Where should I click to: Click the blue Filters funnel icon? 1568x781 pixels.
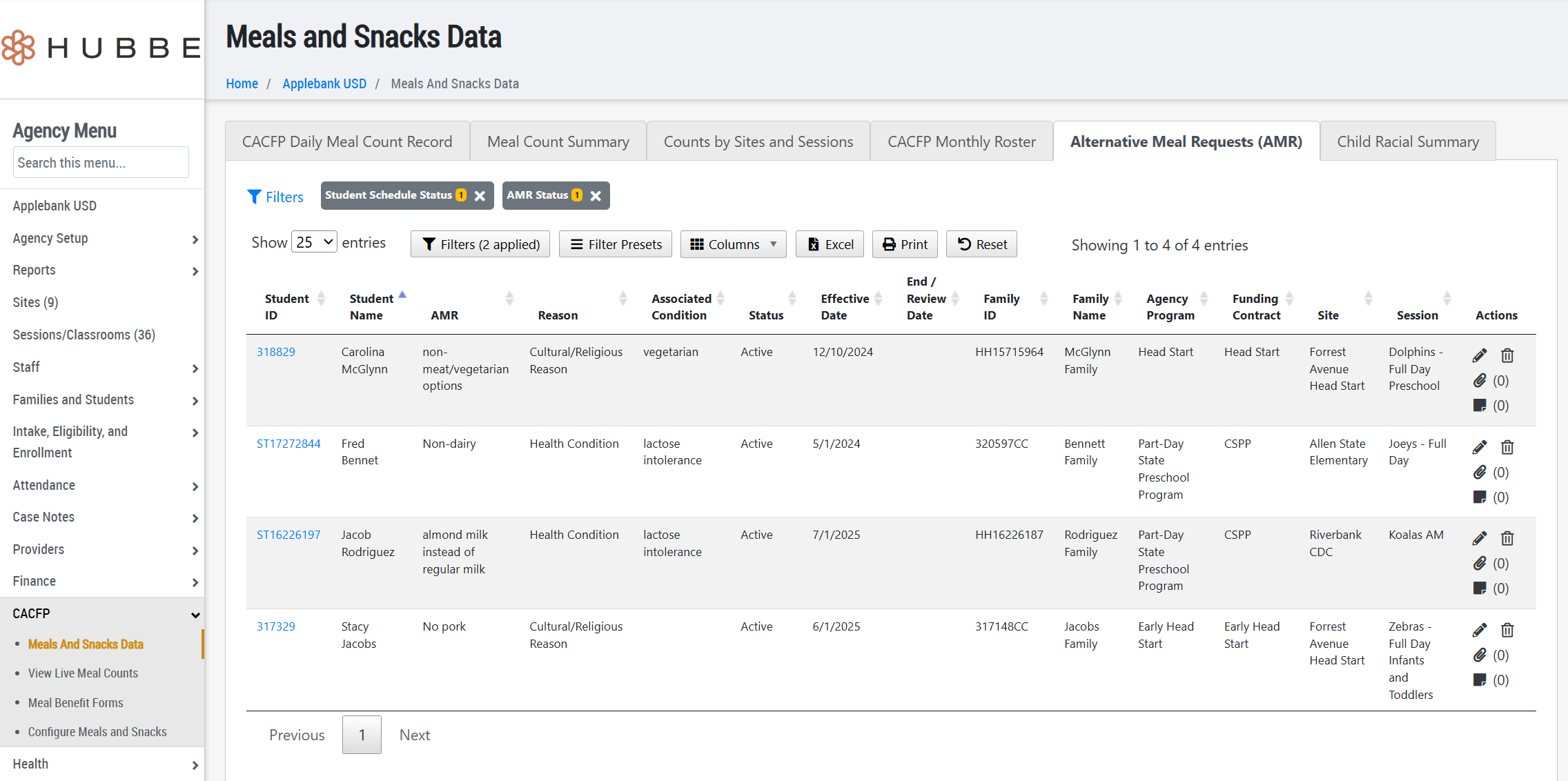254,197
